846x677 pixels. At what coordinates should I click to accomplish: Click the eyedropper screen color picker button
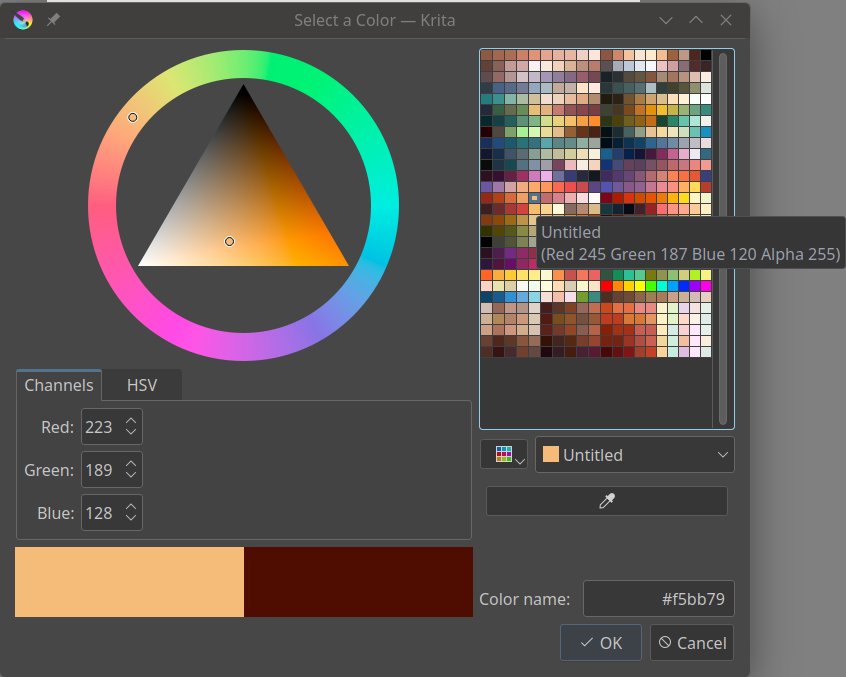click(606, 501)
